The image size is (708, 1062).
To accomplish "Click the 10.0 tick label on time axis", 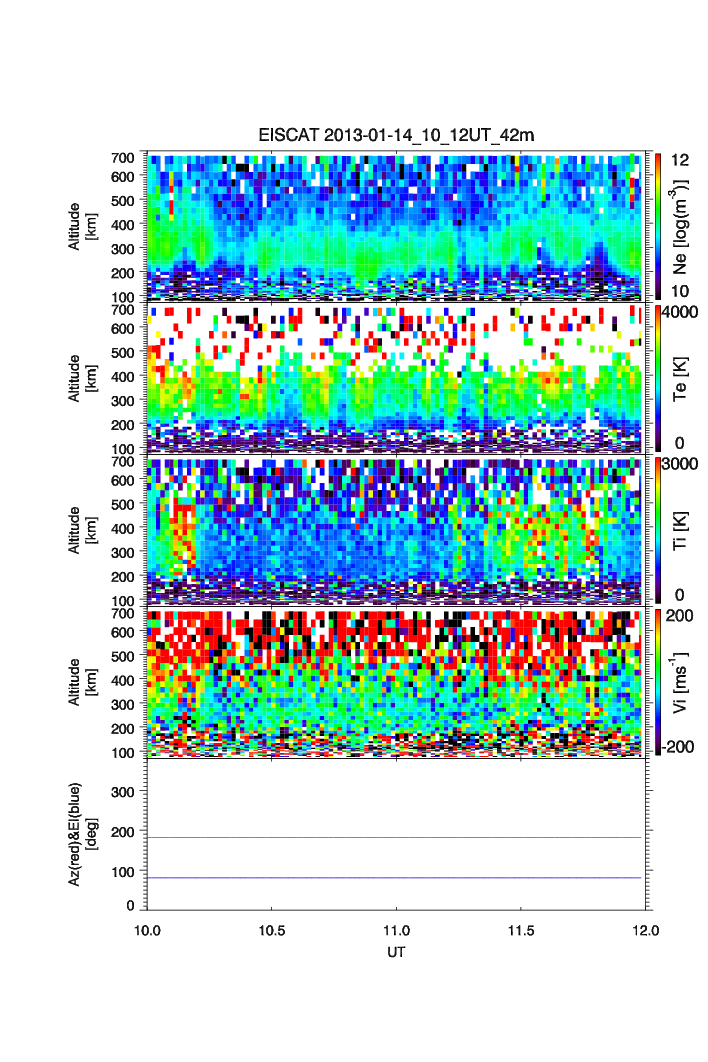I will click(147, 931).
